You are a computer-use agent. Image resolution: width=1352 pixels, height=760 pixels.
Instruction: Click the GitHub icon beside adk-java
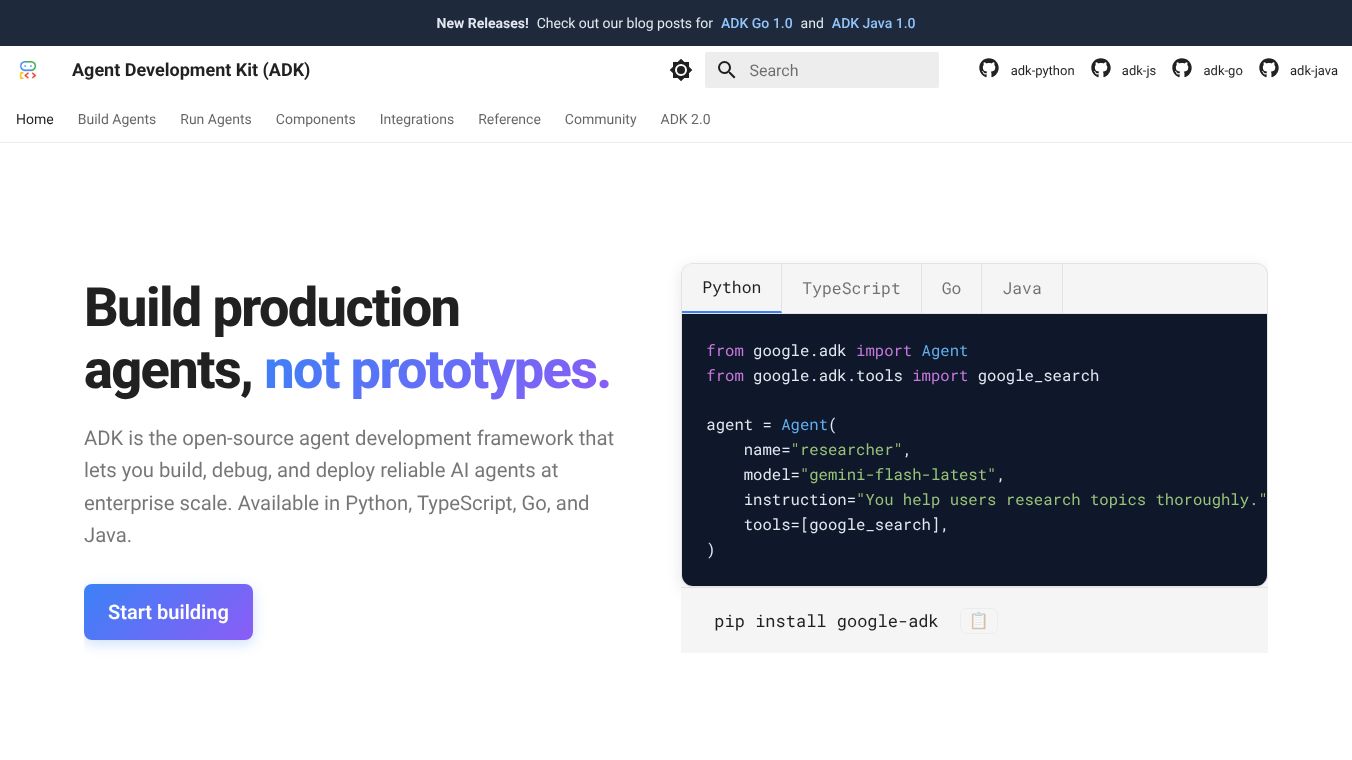1269,68
